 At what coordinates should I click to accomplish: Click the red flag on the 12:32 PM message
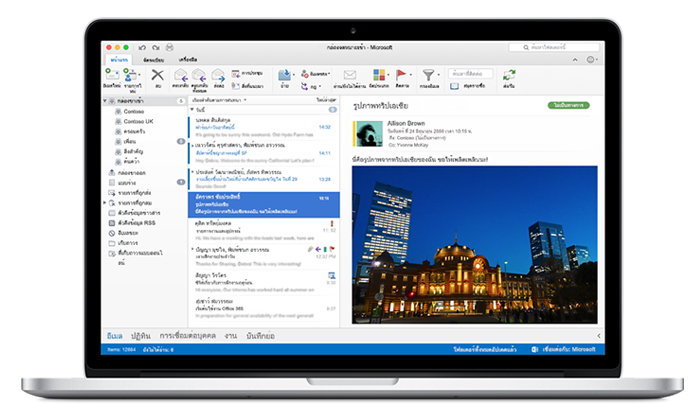point(333,249)
